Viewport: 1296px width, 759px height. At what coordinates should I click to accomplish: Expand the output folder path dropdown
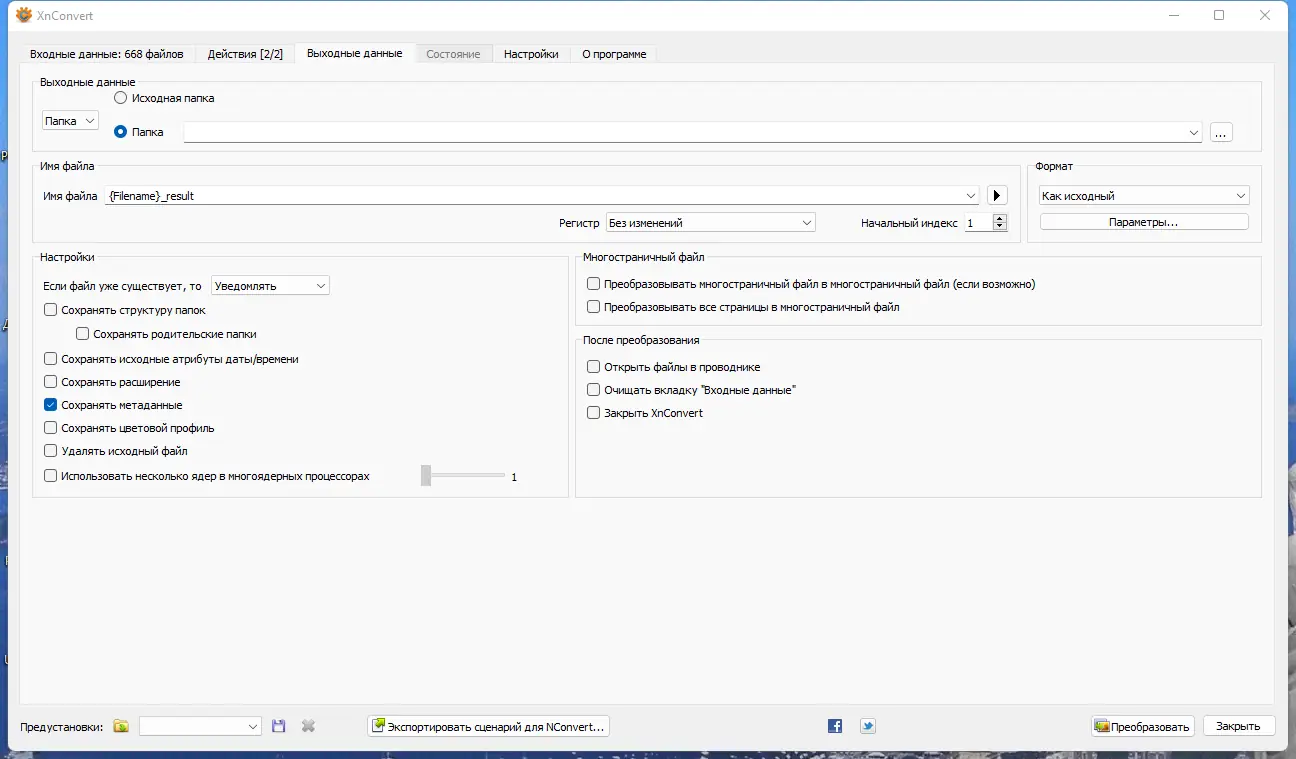[x=1194, y=132]
